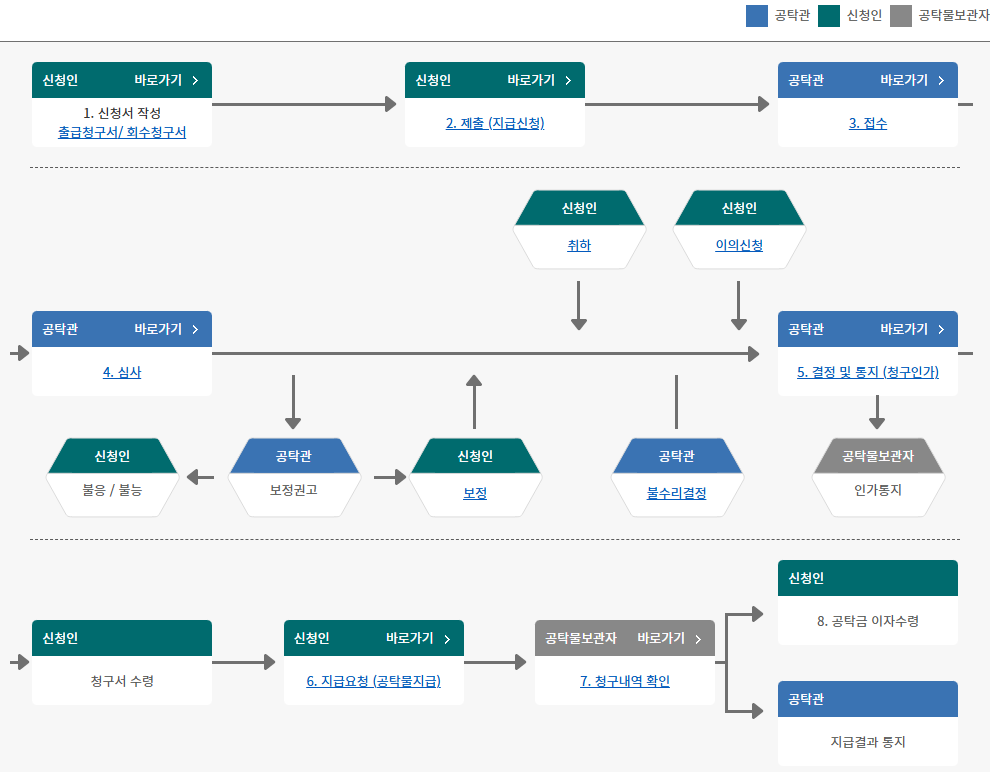Click the 보정 link
995x772 pixels.
(475, 493)
